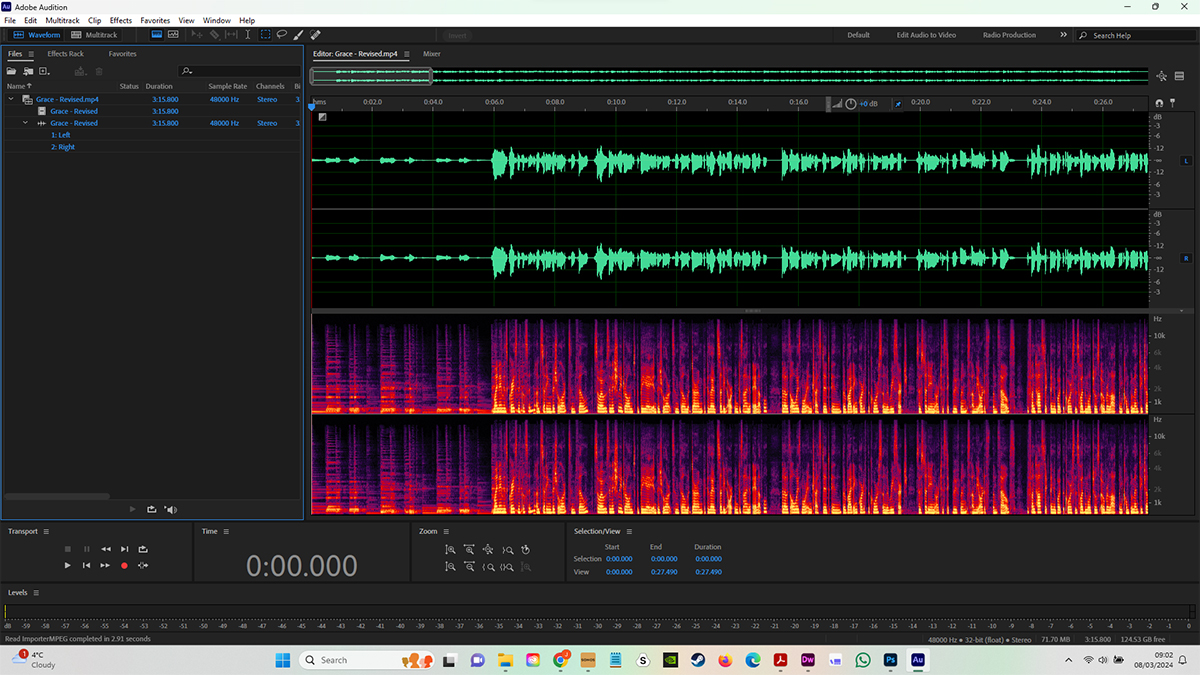The height and width of the screenshot is (675, 1200).
Task: Click the Import File icon
Action: coord(28,71)
